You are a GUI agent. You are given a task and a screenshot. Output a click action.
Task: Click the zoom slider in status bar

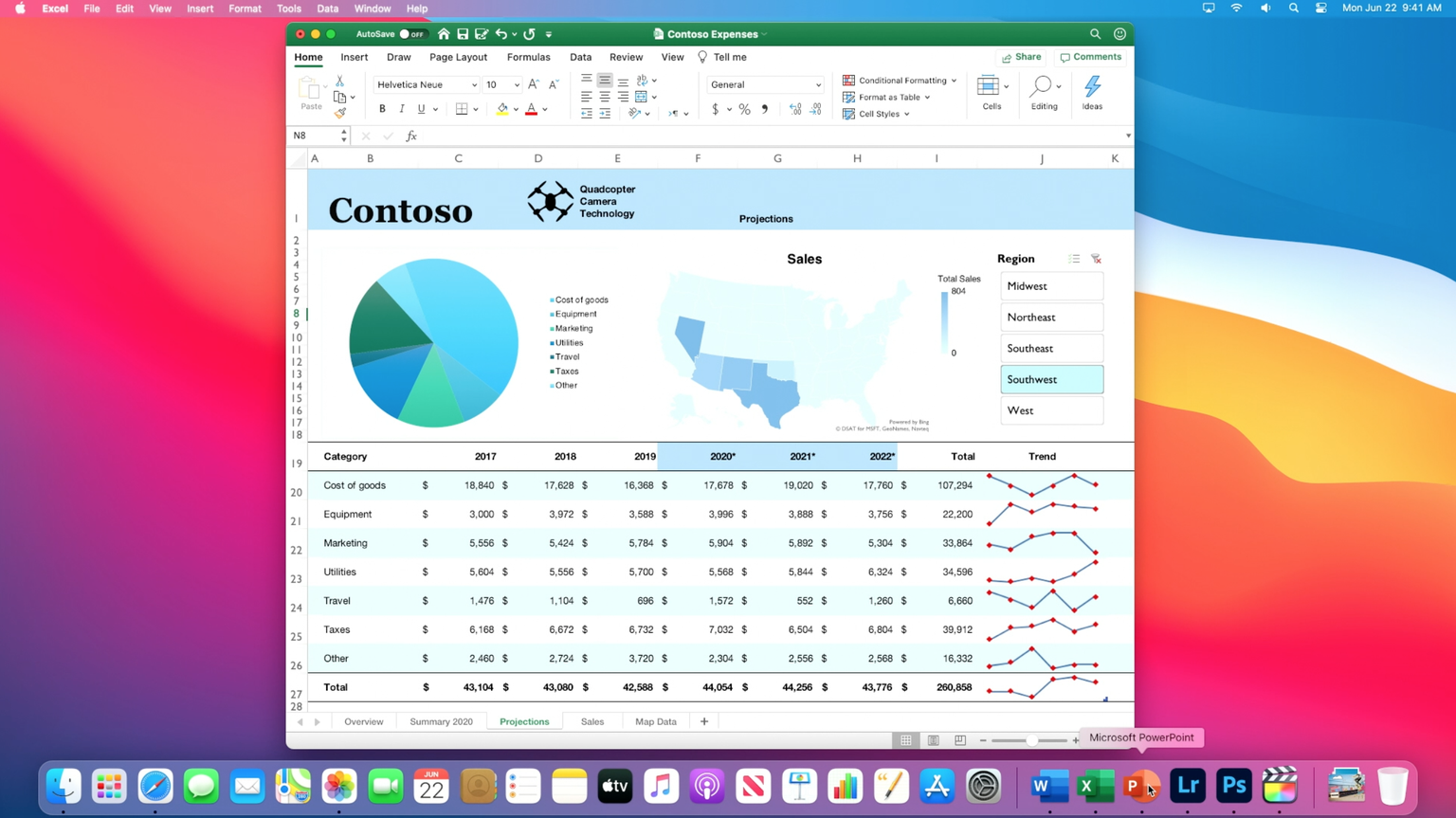1030,740
